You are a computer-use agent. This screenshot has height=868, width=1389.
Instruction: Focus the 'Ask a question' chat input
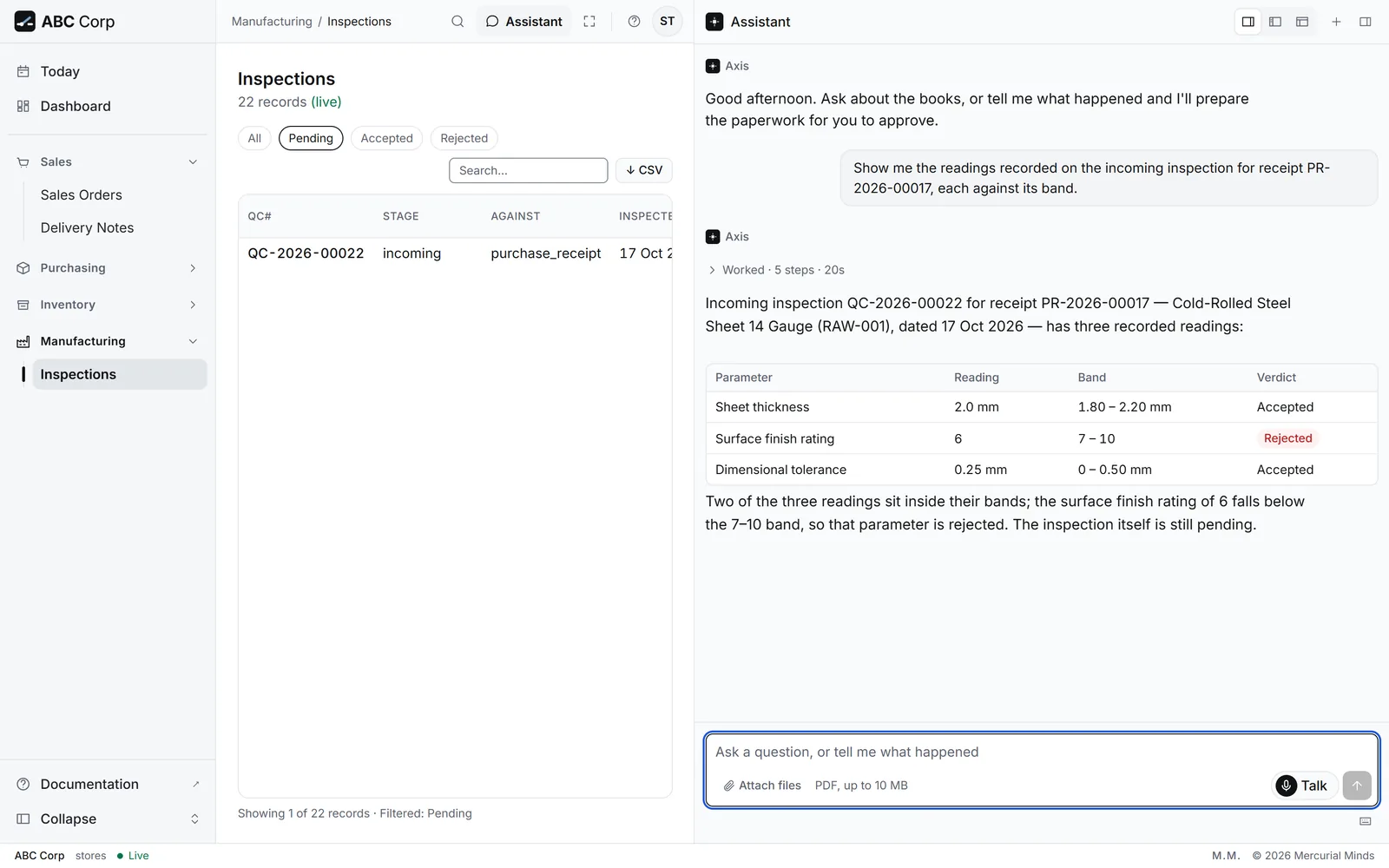[1042, 753]
